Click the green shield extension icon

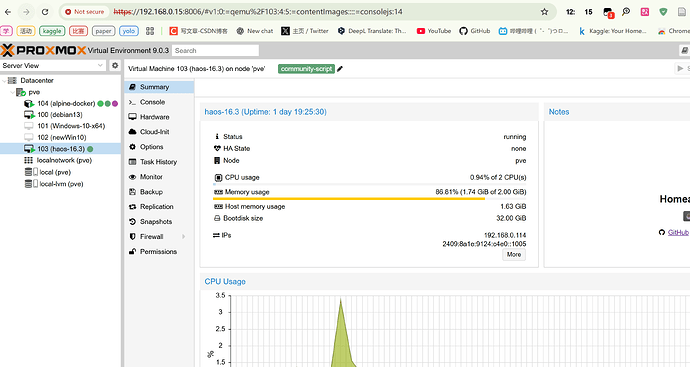(x=663, y=12)
